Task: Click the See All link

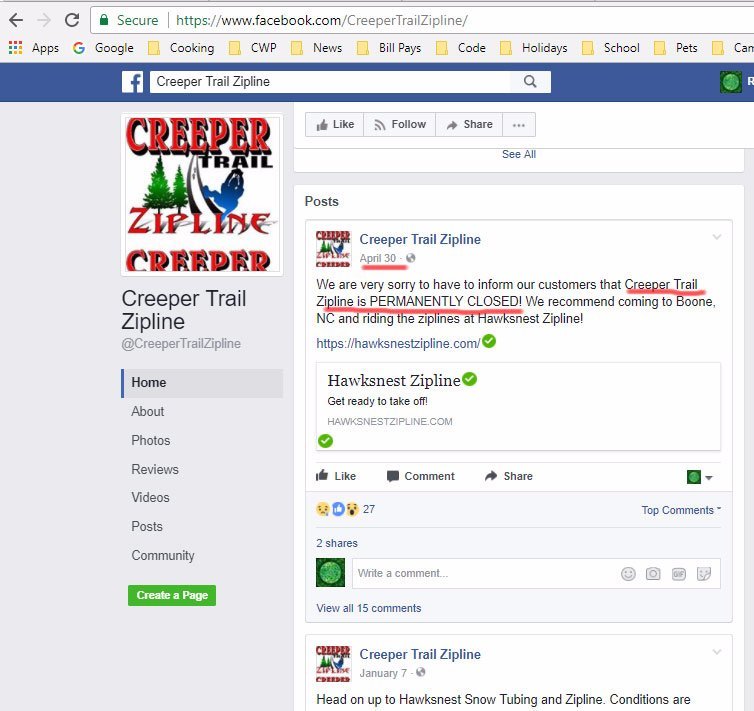Action: tap(518, 154)
